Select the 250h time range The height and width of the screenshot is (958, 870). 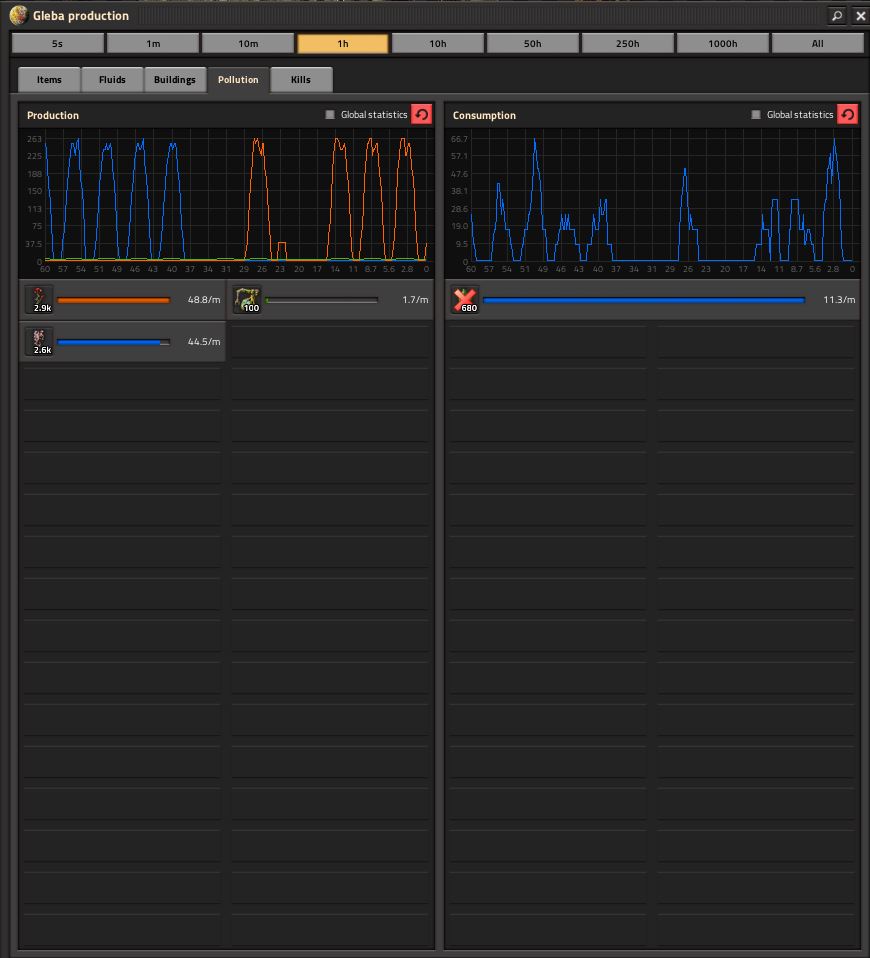tap(628, 44)
